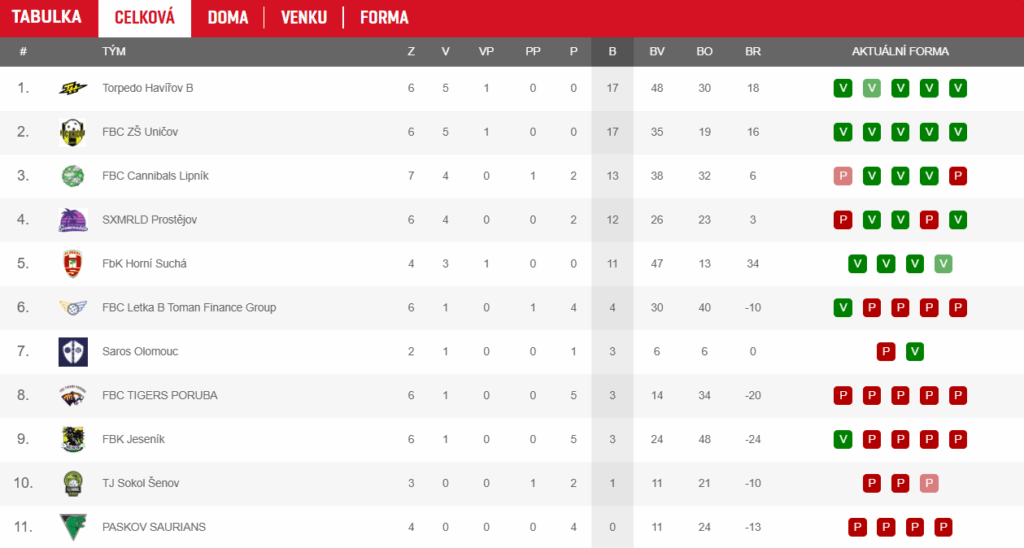Open the Saros Olomouc team name link
This screenshot has width=1024, height=548.
[x=140, y=352]
